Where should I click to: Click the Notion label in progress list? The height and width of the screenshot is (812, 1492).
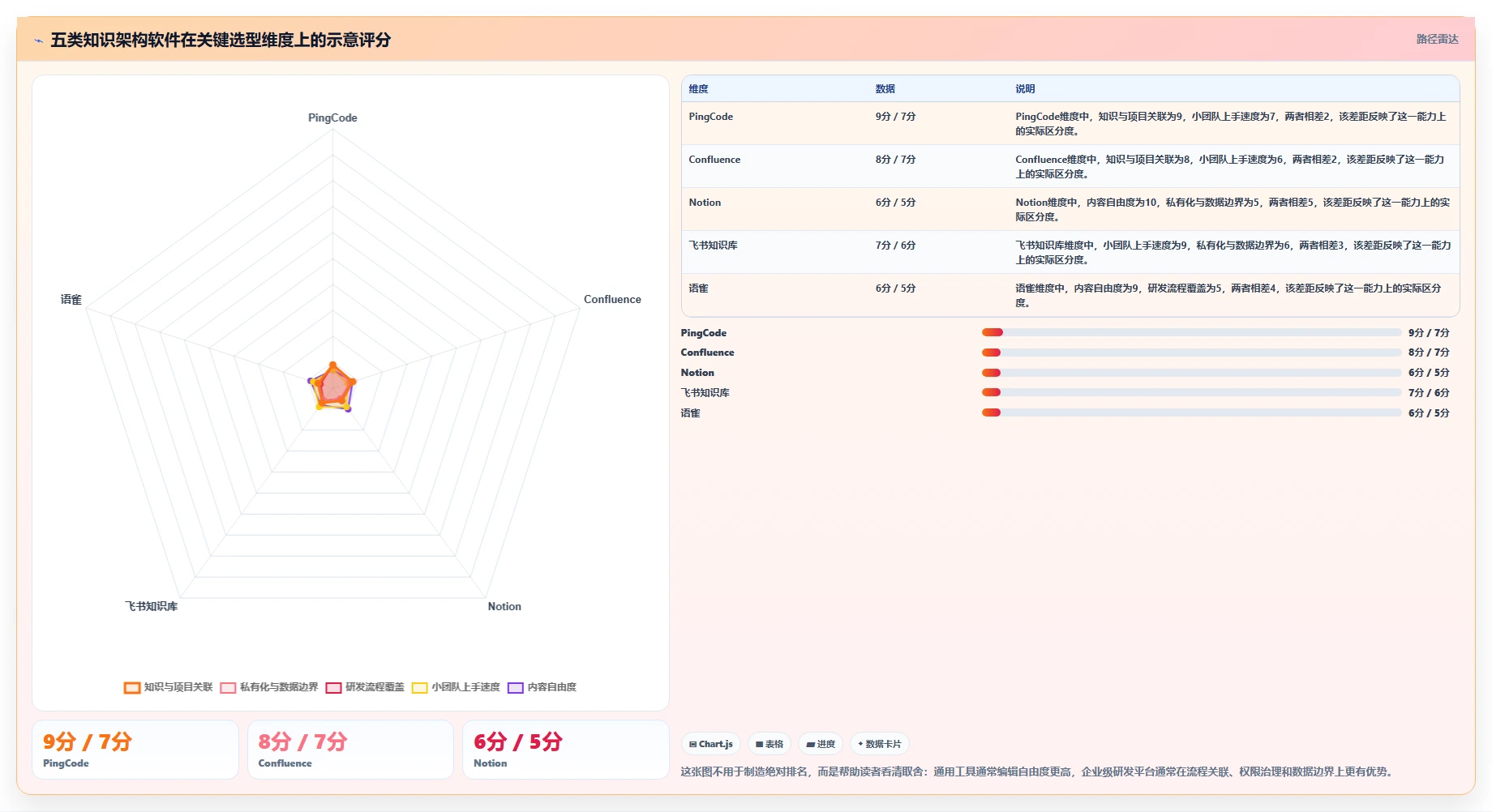[x=697, y=373]
